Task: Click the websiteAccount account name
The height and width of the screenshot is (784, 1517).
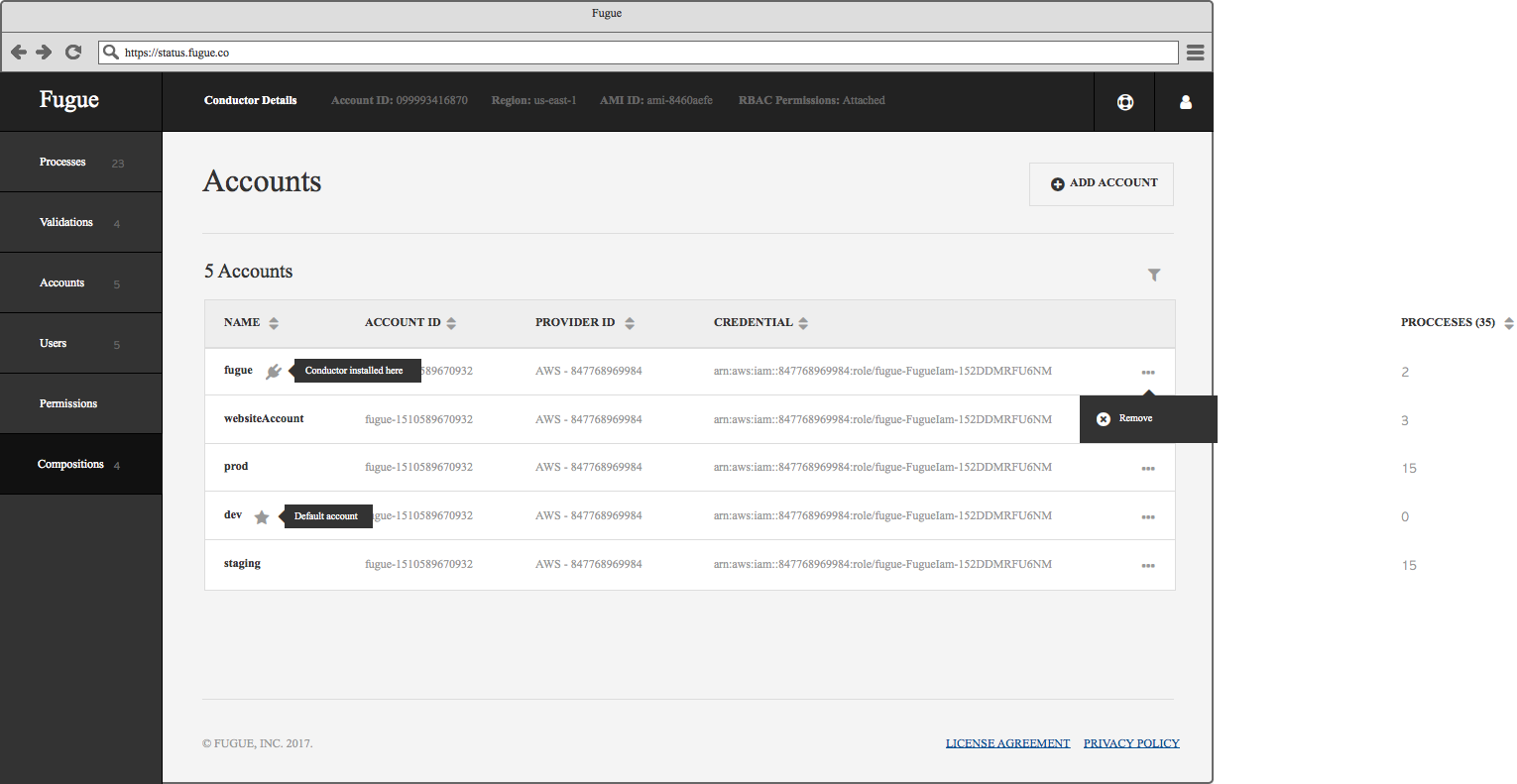Action: click(264, 418)
